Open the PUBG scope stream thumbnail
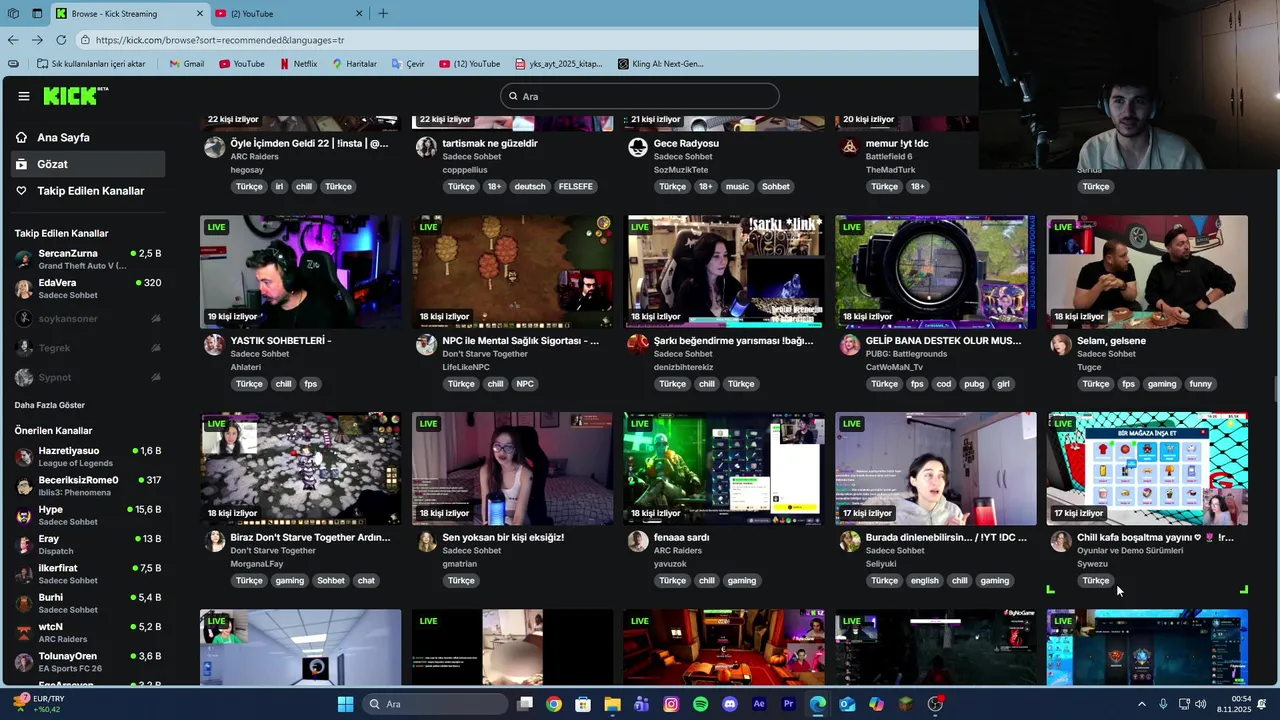The height and width of the screenshot is (720, 1280). click(x=936, y=272)
